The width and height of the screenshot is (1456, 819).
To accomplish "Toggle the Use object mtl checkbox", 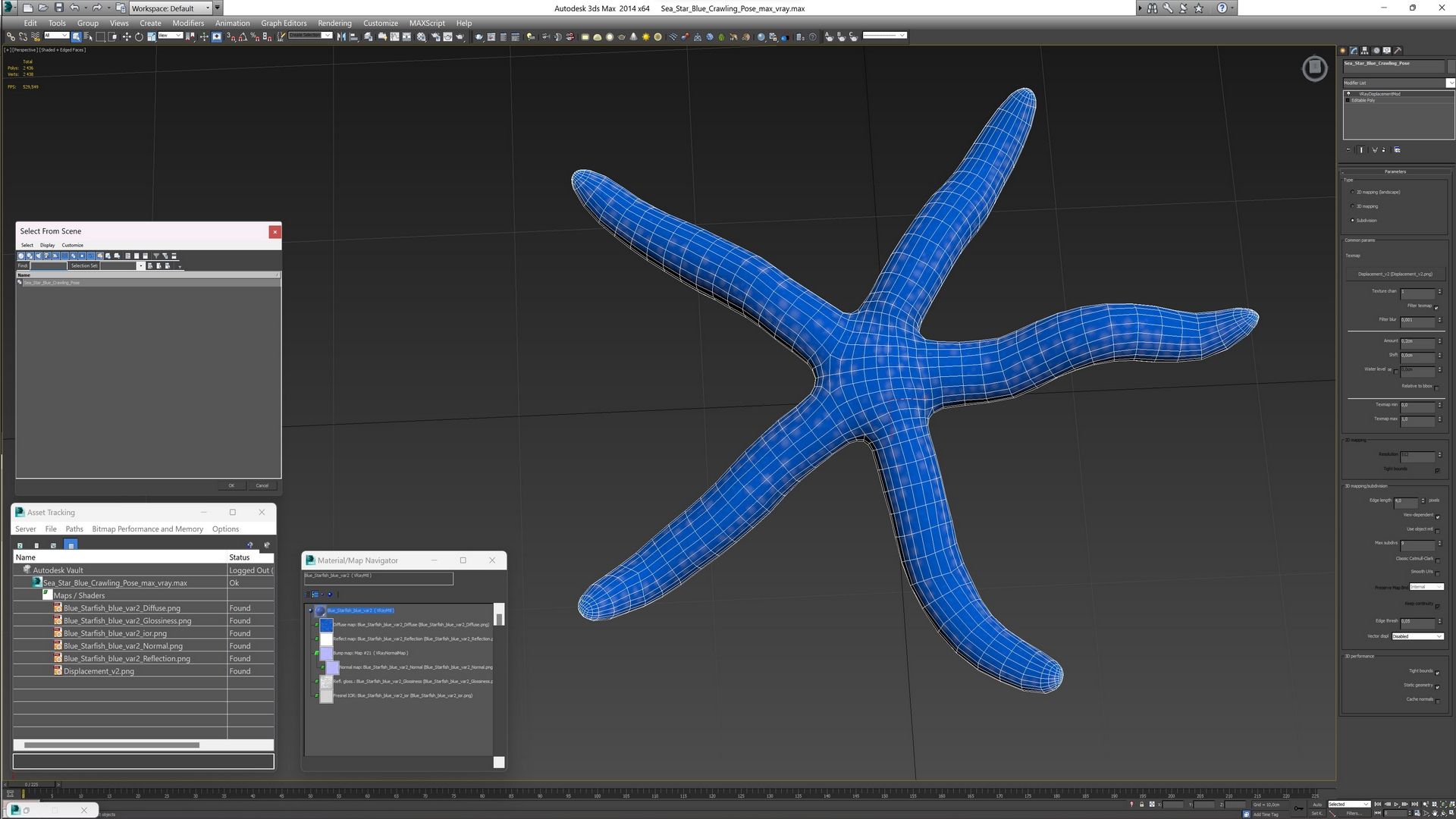I will [1437, 530].
